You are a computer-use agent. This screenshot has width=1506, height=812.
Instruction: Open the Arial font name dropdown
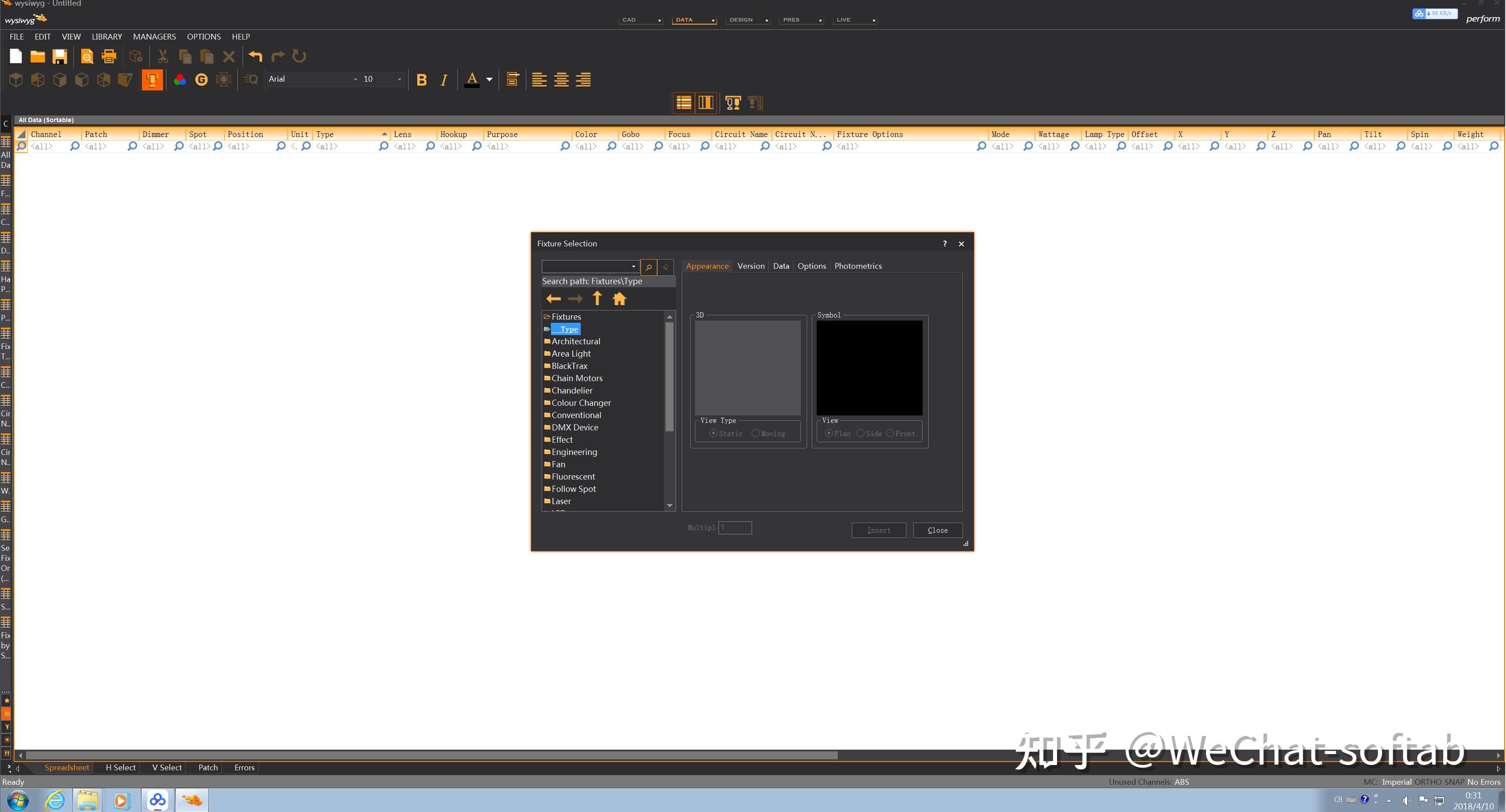point(355,79)
